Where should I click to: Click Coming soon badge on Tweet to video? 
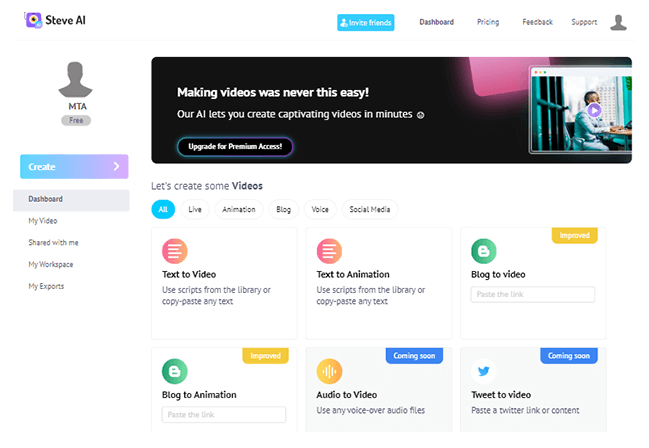point(569,356)
